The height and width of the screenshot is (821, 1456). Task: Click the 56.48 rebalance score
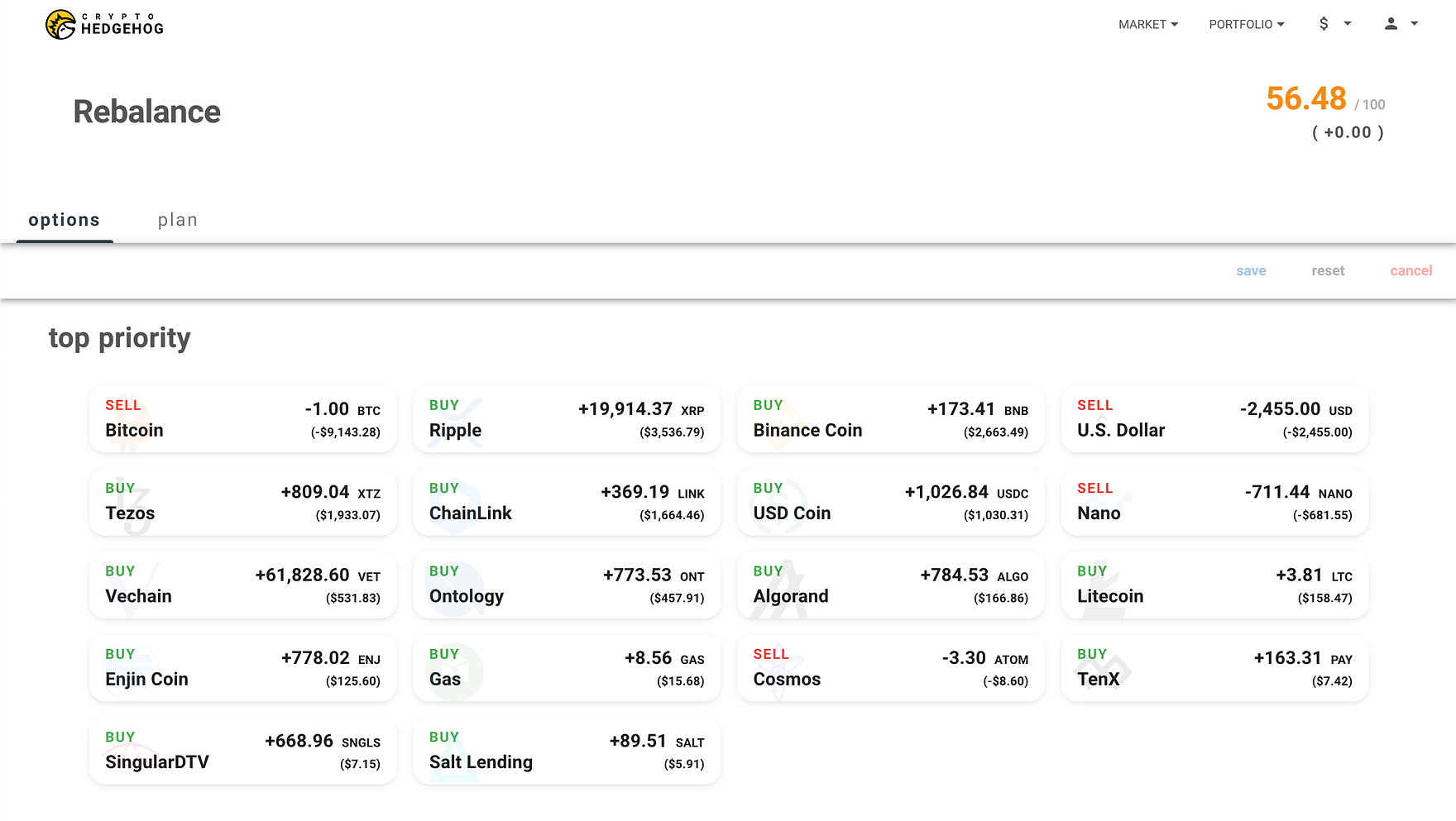point(1306,98)
